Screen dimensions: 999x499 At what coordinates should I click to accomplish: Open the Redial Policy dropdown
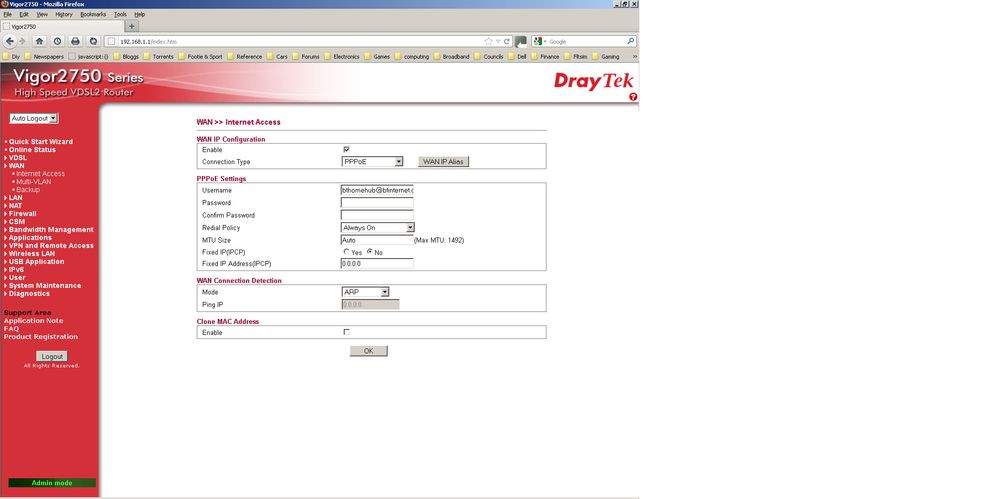coord(378,228)
